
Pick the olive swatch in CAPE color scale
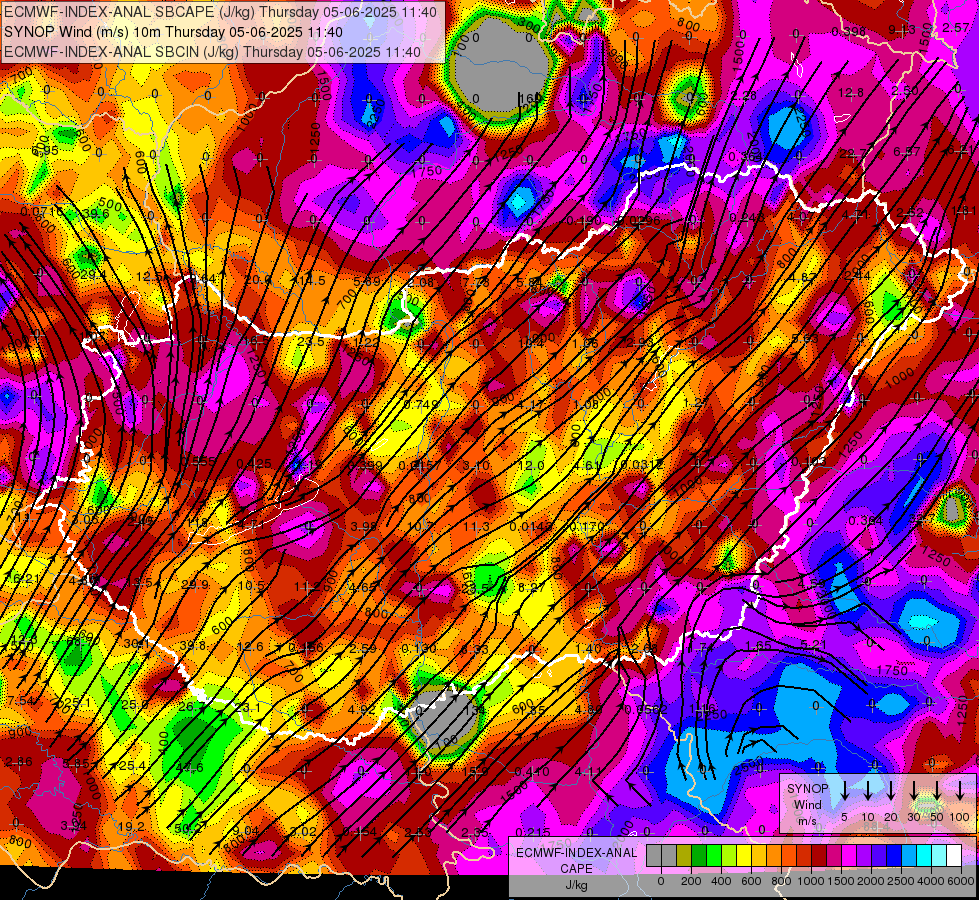pos(684,855)
